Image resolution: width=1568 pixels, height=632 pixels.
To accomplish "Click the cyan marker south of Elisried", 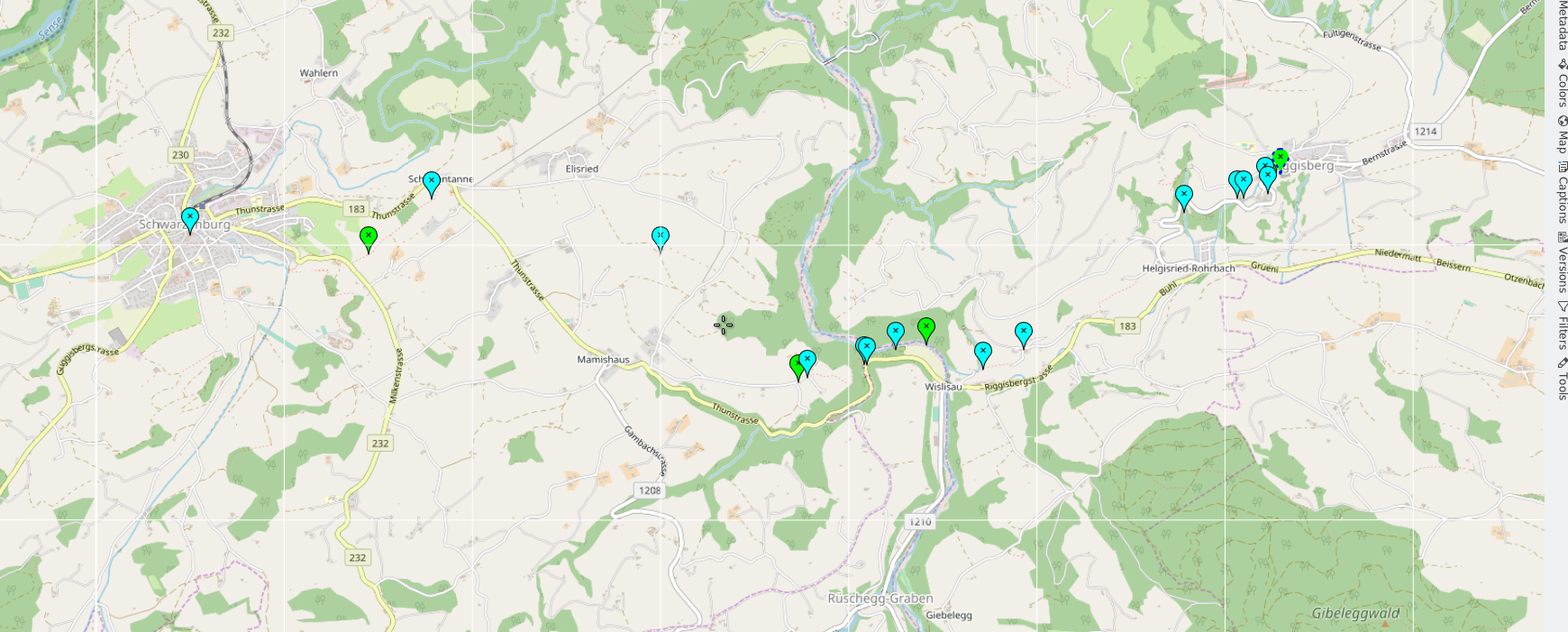I will click(661, 239).
